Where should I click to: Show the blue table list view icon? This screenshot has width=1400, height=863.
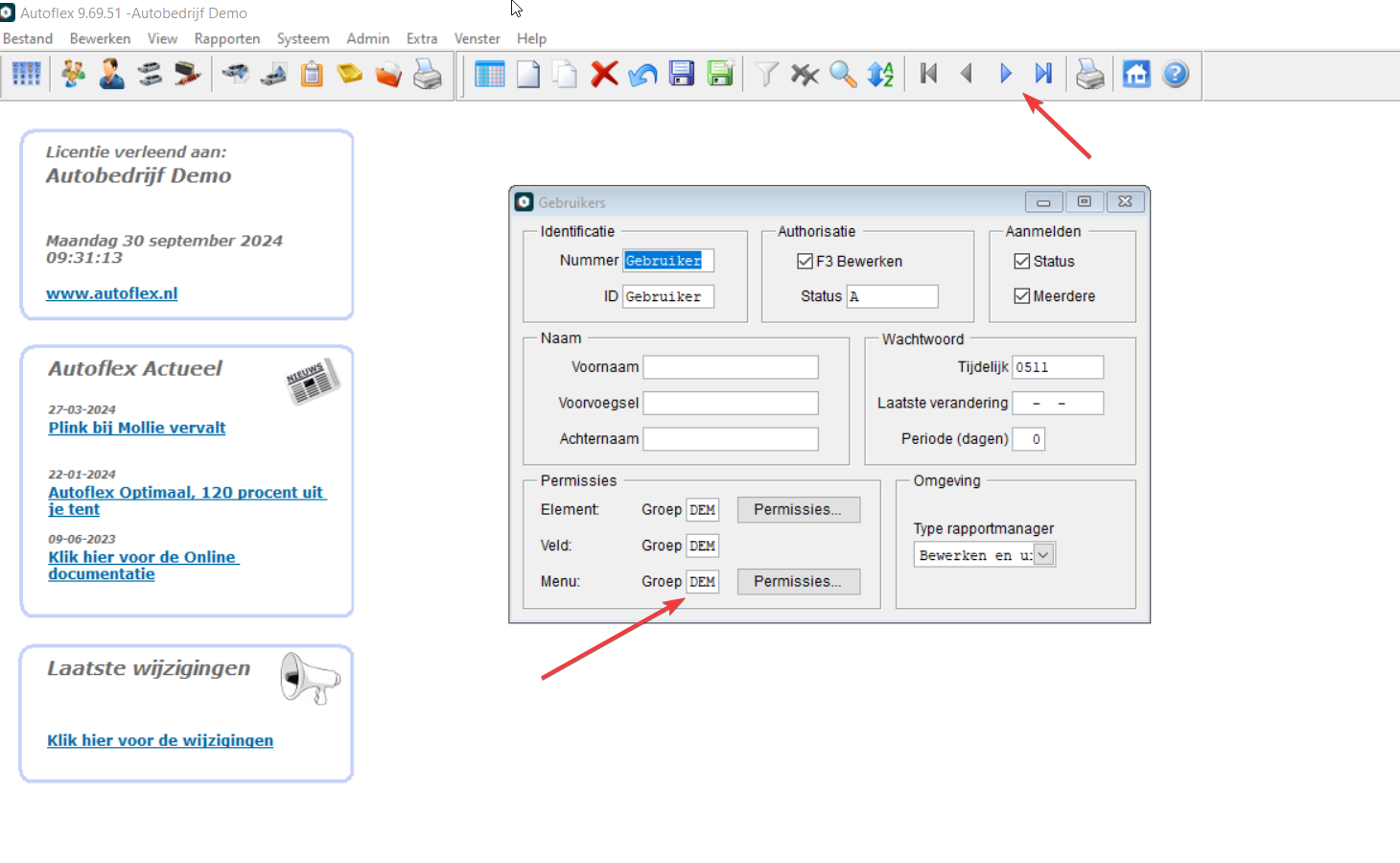pyautogui.click(x=490, y=74)
